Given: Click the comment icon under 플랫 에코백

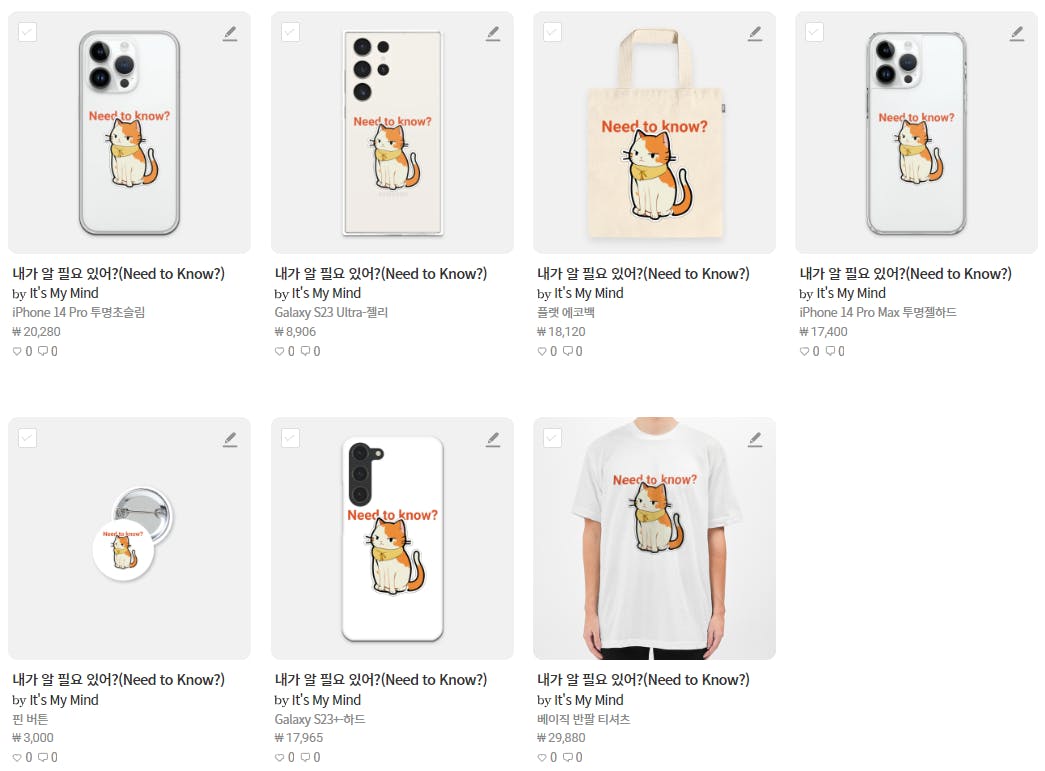Looking at the screenshot, I should pos(567,351).
